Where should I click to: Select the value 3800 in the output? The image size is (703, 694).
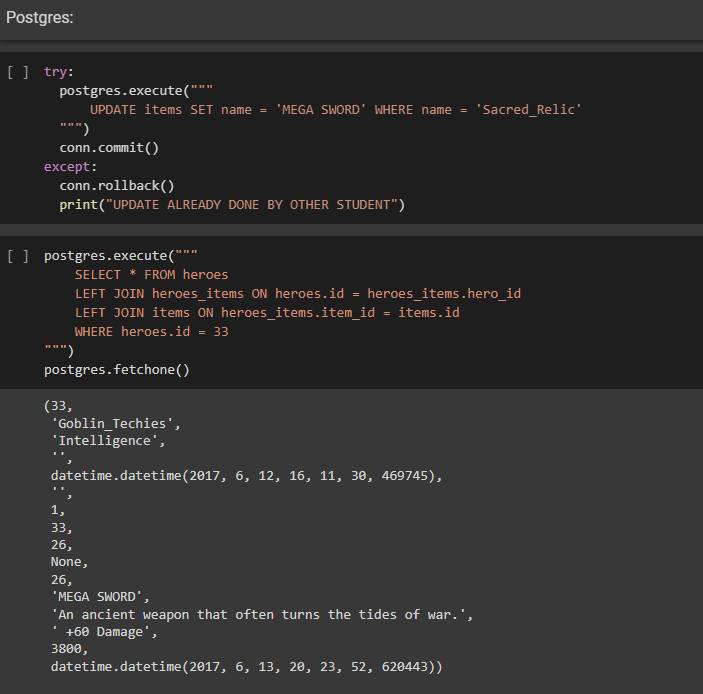coord(69,649)
